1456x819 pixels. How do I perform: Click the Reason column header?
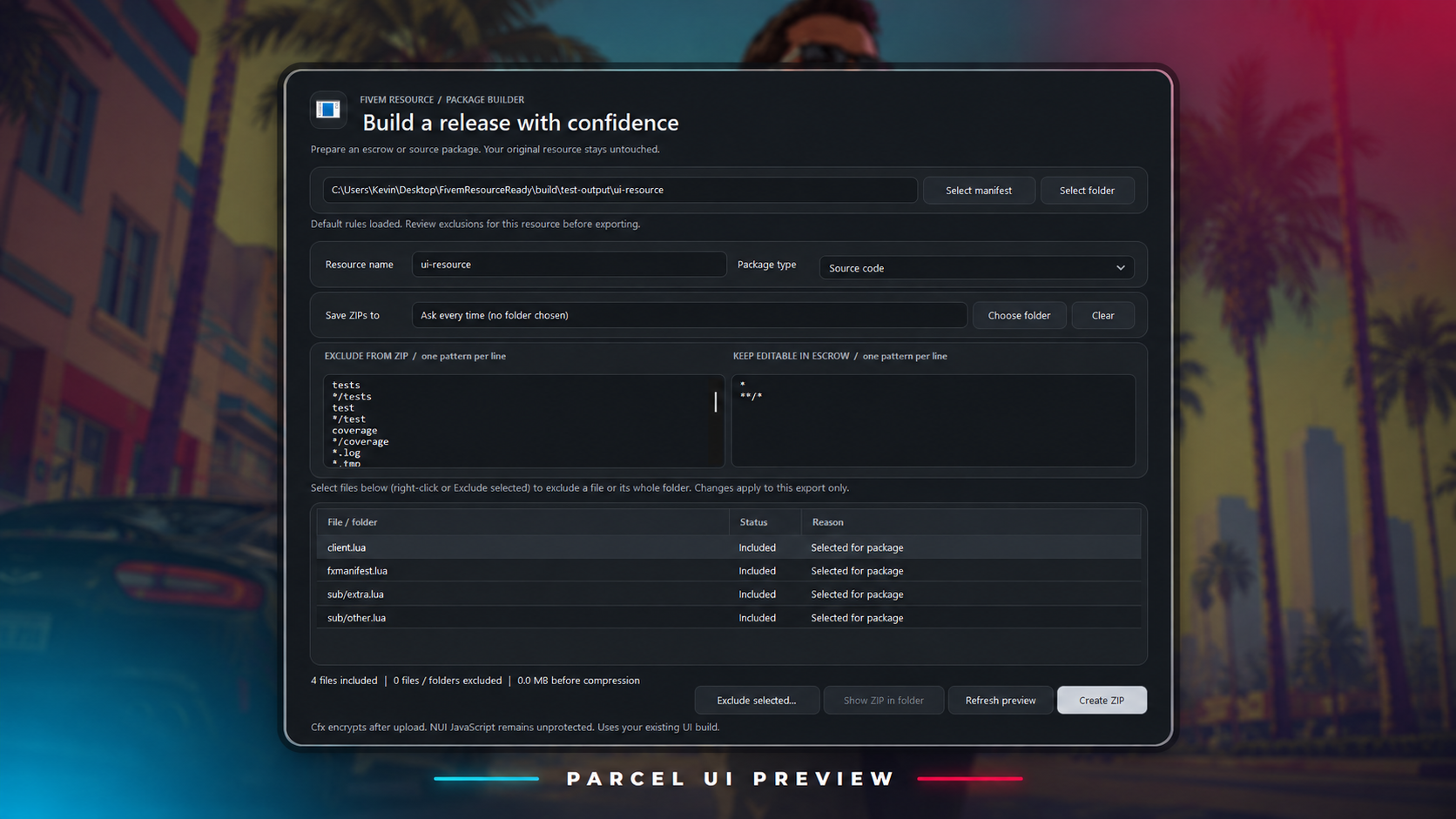click(971, 522)
